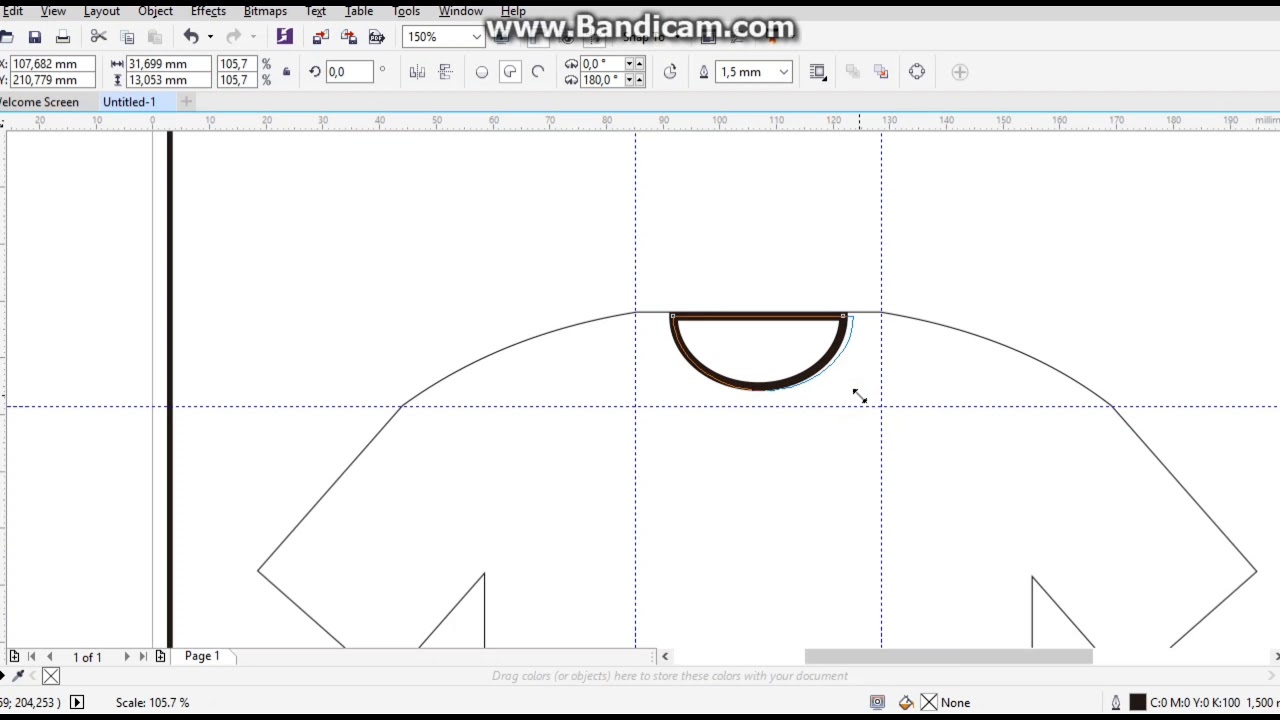Open the Bitmaps menu
The image size is (1280, 720).
[x=265, y=11]
